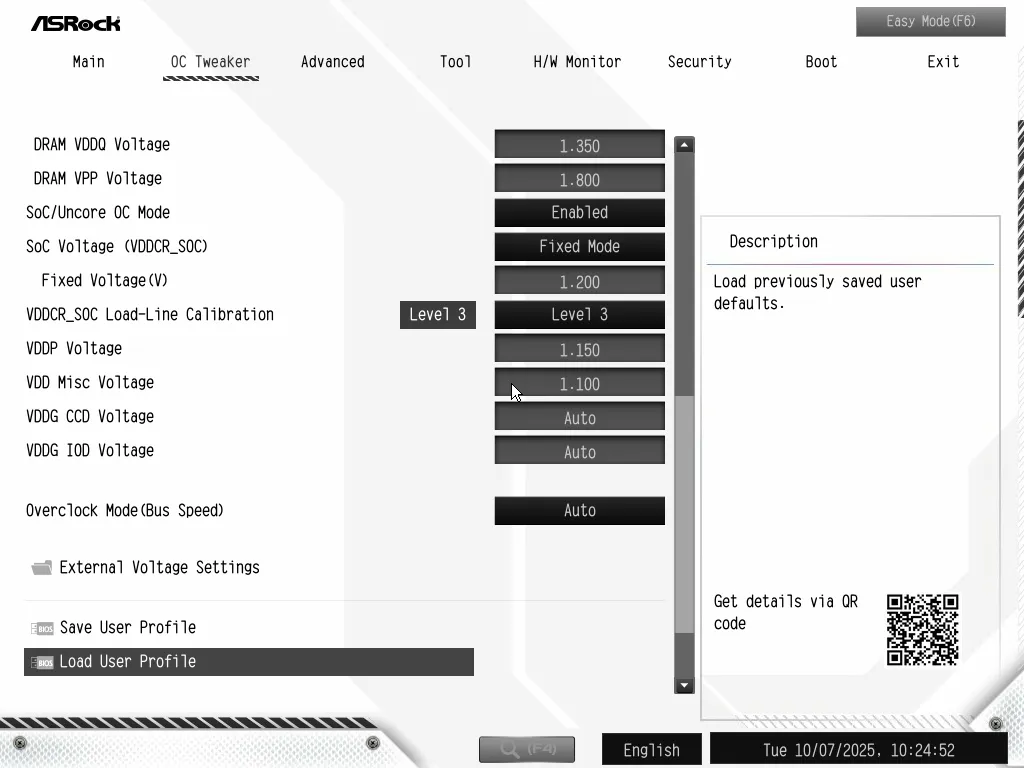Click the ASRock logo
Image resolution: width=1024 pixels, height=768 pixels.
[x=75, y=22]
